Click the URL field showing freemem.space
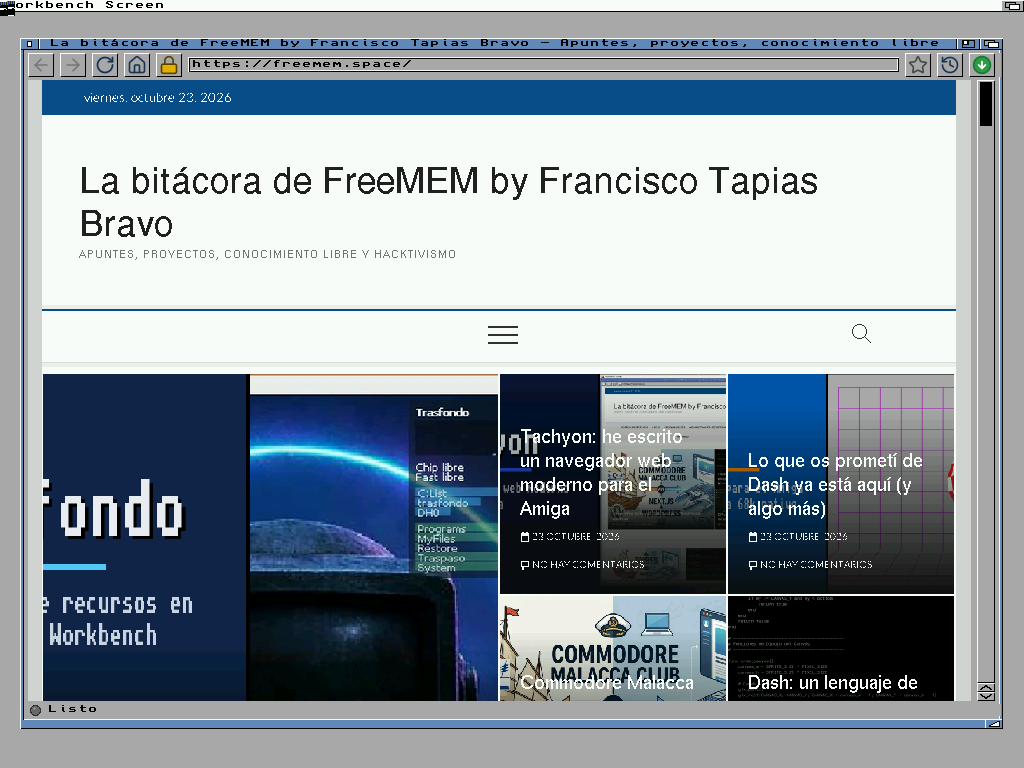This screenshot has width=1024, height=768. coord(543,64)
